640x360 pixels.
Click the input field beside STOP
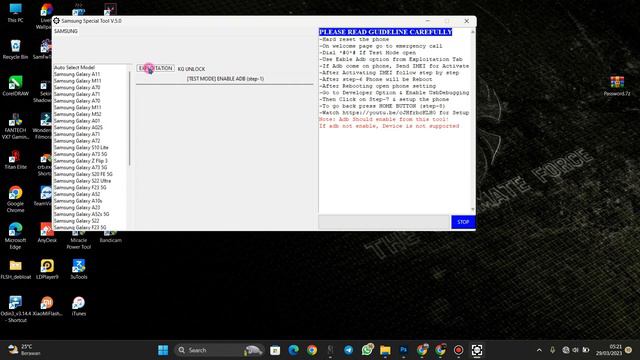point(384,222)
